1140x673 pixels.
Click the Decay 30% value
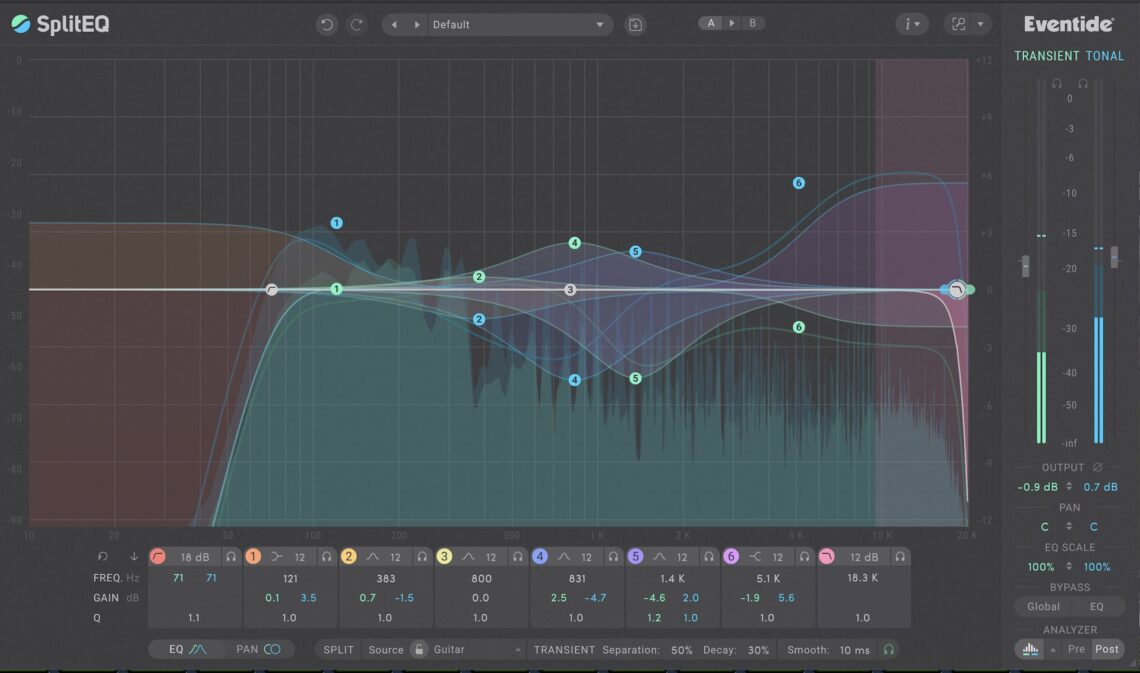758,650
